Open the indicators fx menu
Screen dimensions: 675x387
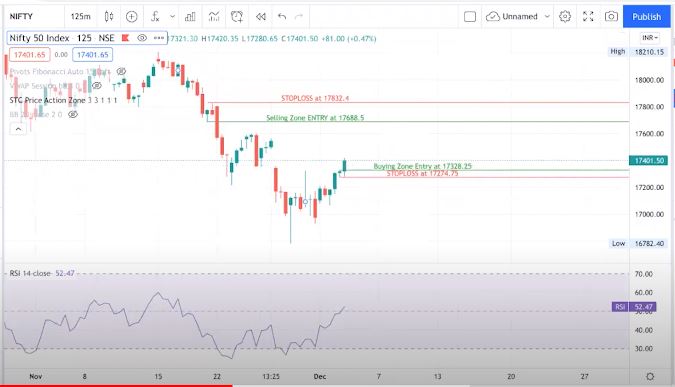click(155, 17)
